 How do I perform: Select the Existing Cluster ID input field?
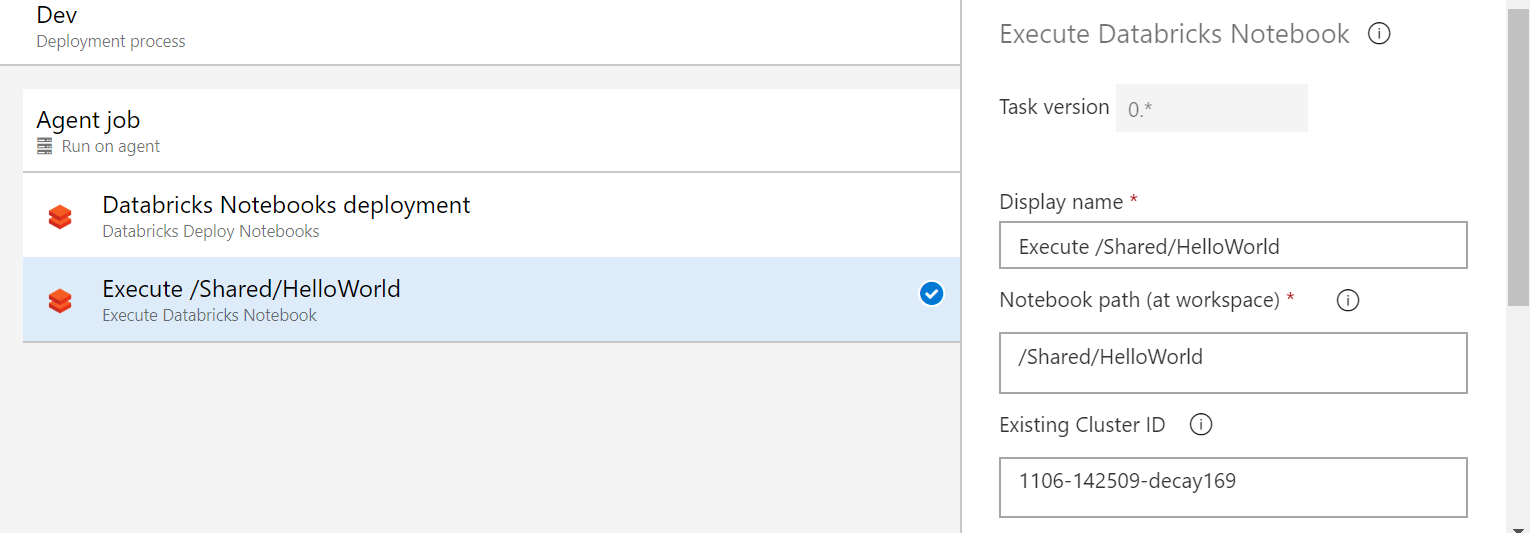pos(1232,487)
